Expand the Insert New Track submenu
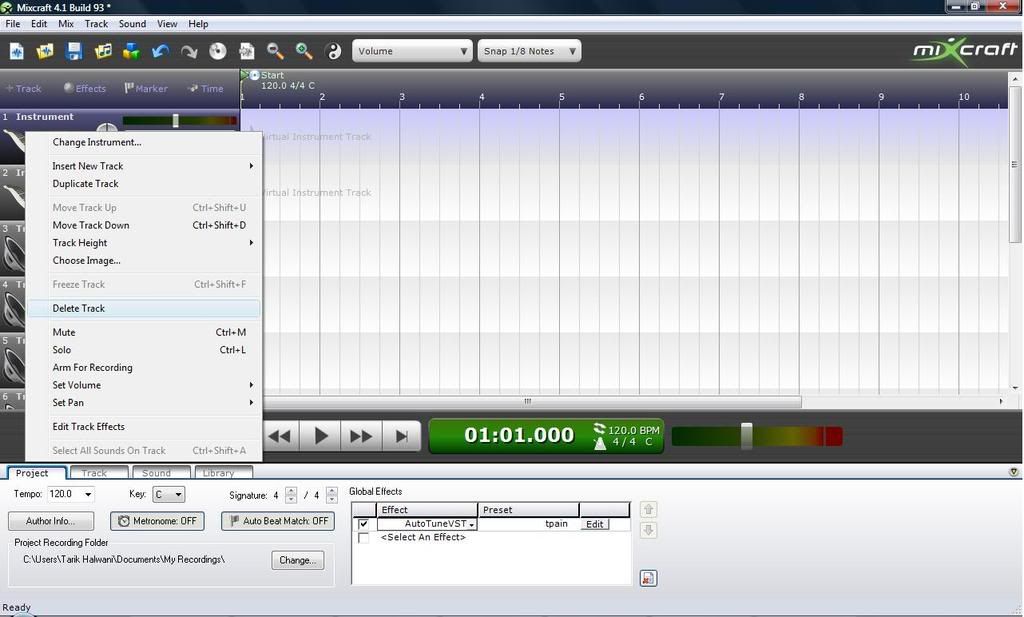Viewport: 1024px width, 617px height. [143, 166]
